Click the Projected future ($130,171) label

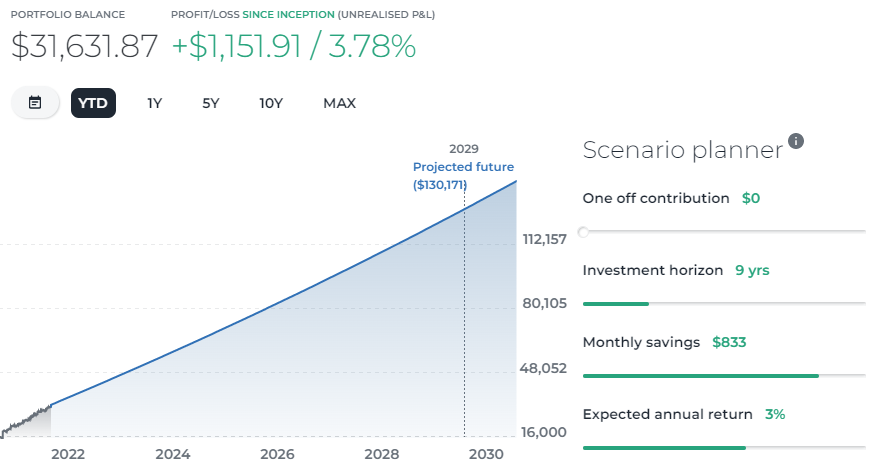point(463,176)
